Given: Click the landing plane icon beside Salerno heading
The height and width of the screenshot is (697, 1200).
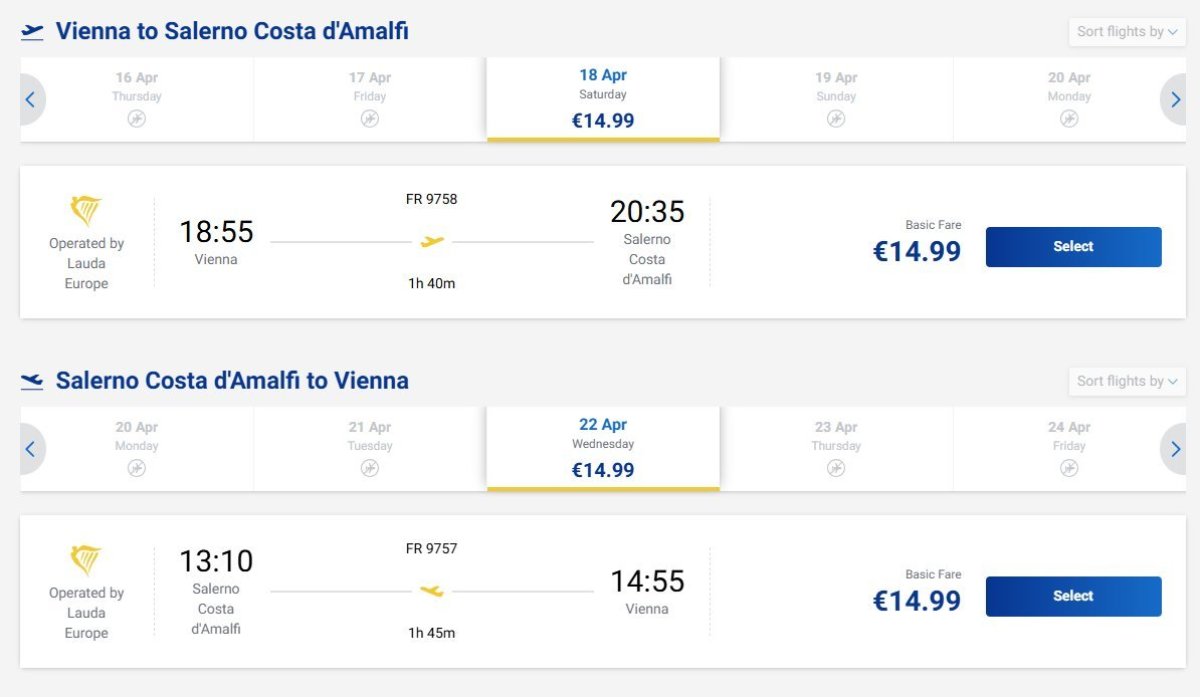Looking at the screenshot, I should [x=32, y=381].
